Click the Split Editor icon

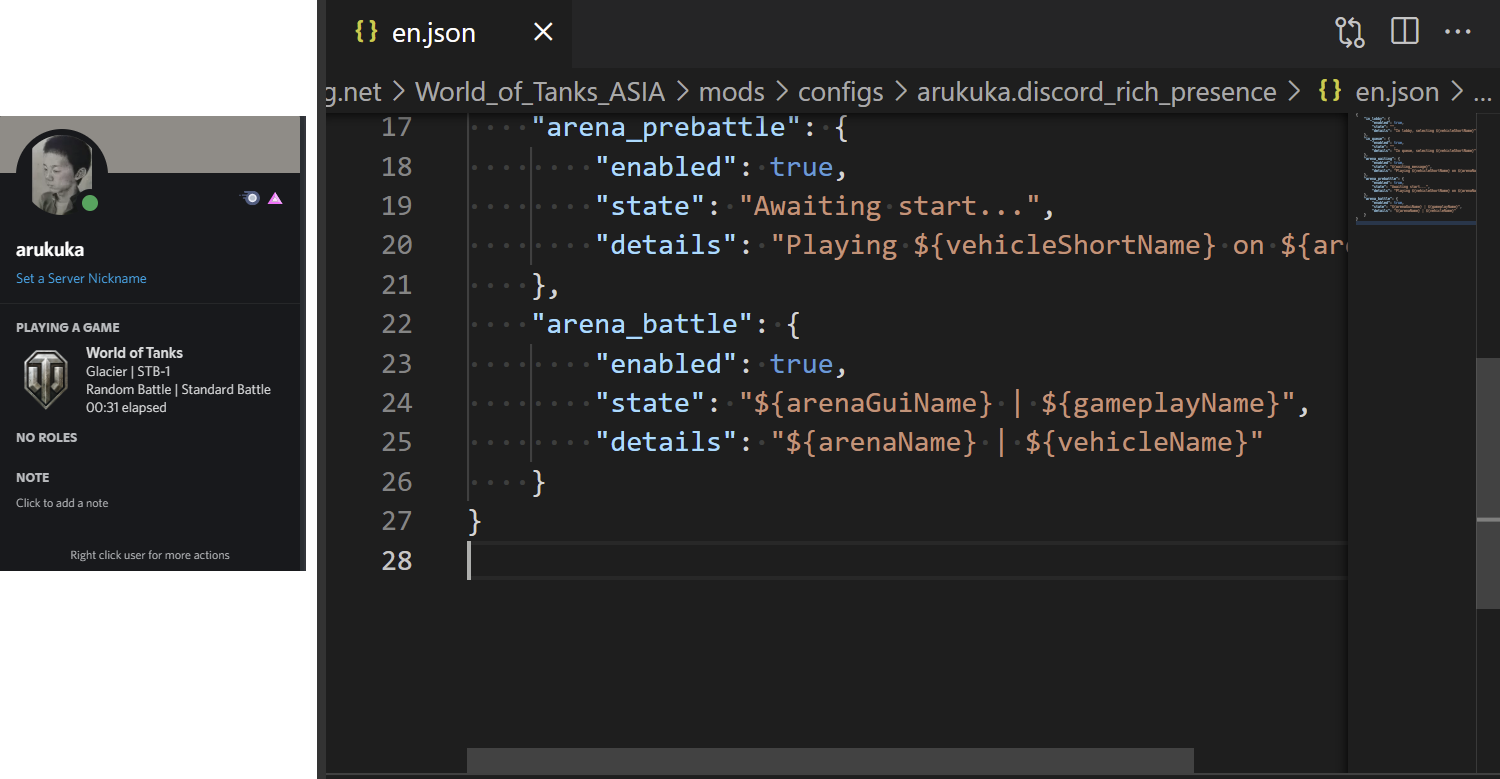(1404, 32)
